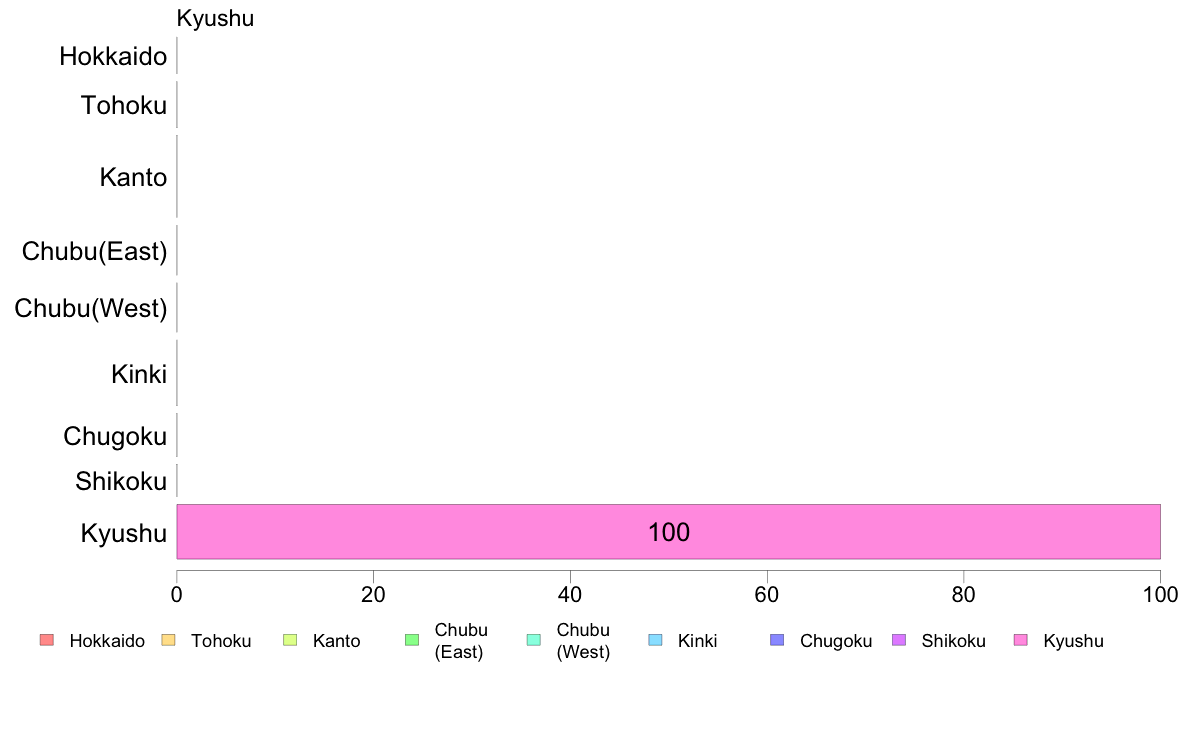Image resolution: width=1188 pixels, height=736 pixels.
Task: Click the 40 tick on x-axis
Action: pyautogui.click(x=570, y=595)
